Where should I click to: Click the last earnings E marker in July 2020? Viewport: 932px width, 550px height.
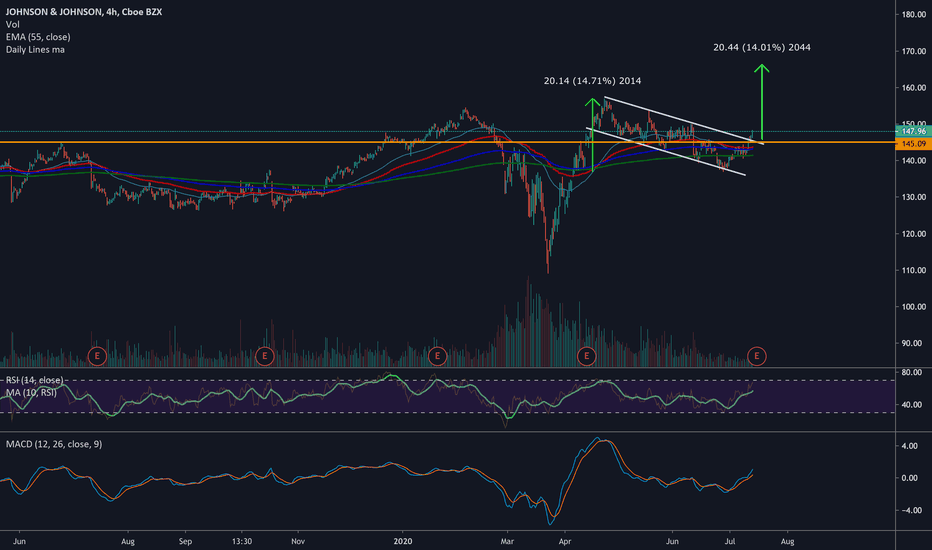tap(757, 356)
